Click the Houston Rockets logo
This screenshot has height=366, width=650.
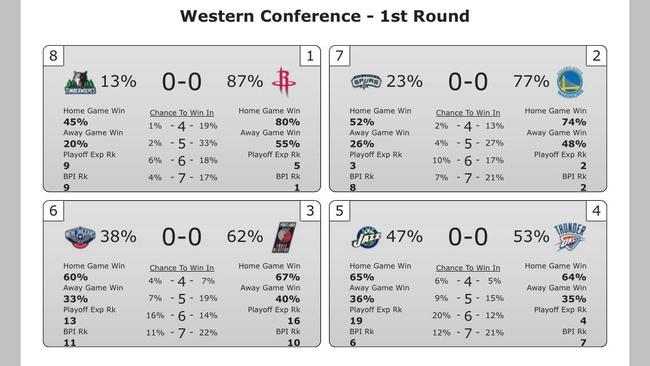284,82
